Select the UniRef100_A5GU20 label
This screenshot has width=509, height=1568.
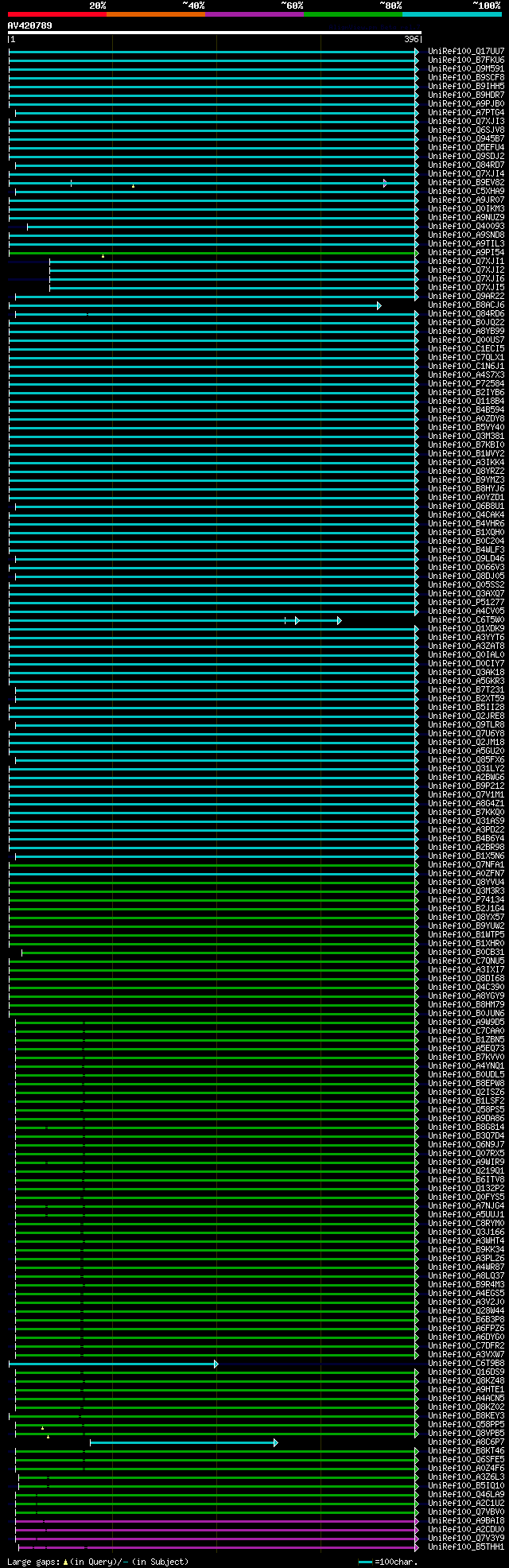click(x=466, y=751)
